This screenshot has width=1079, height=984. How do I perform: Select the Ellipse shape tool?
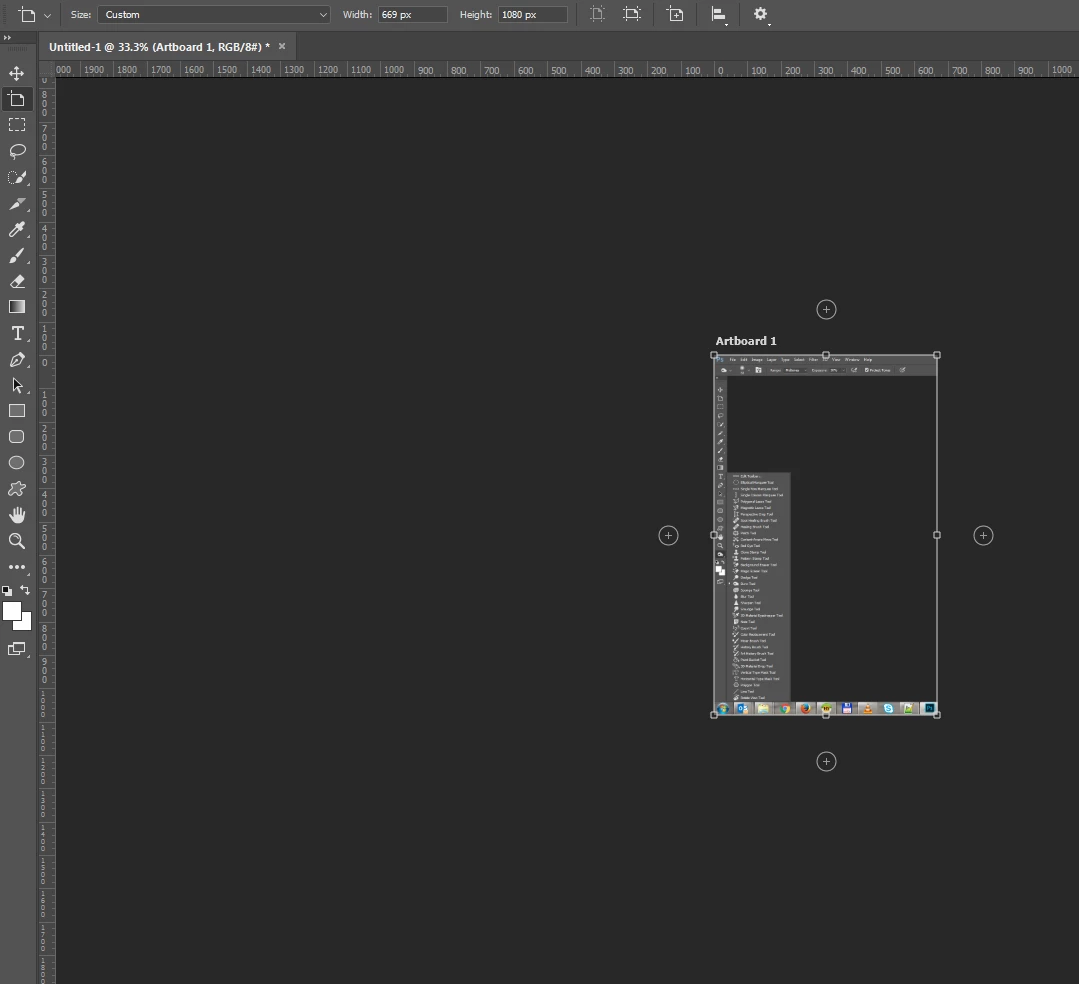tap(17, 463)
